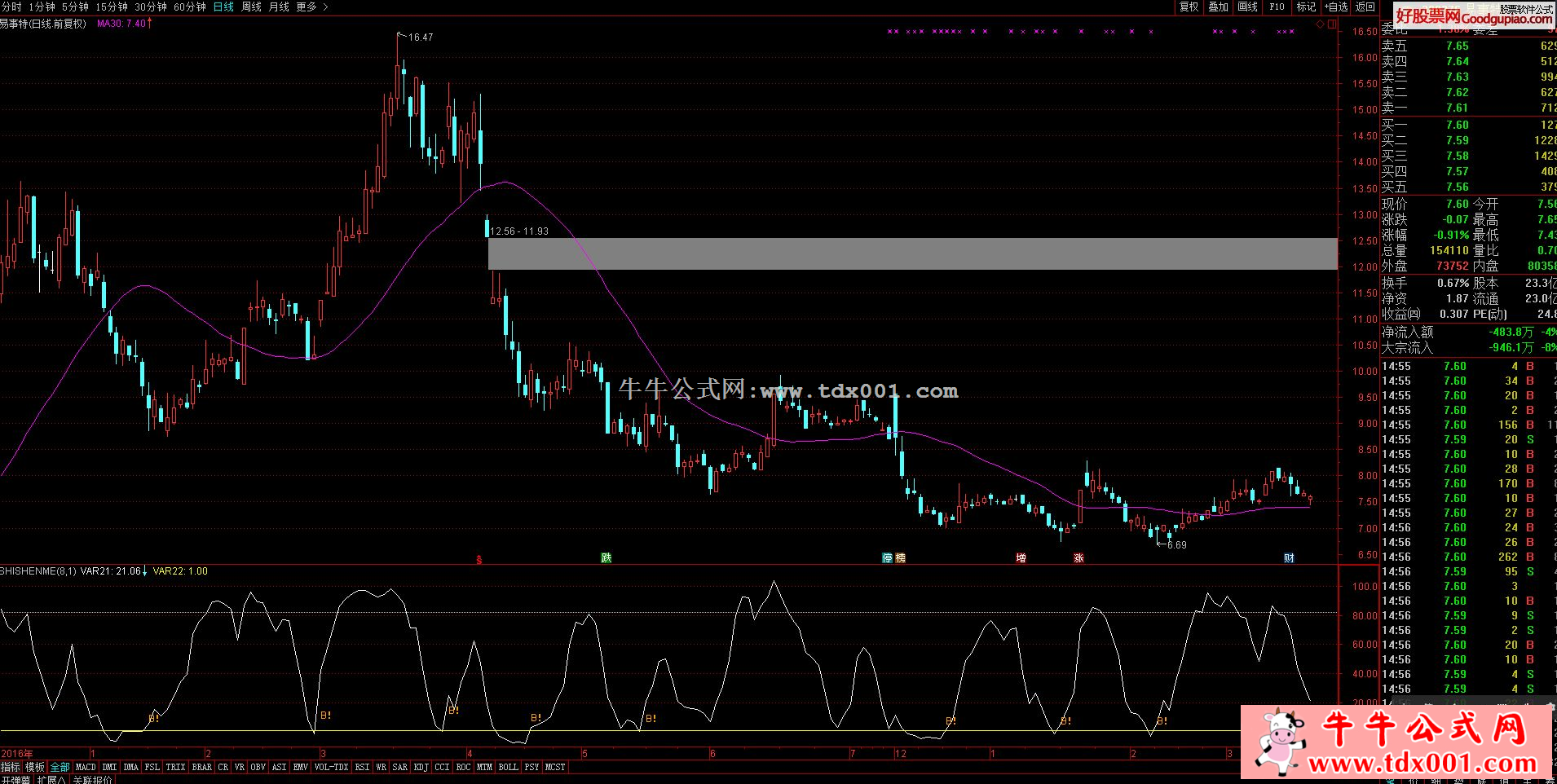Add stock via +自选
The image size is (1557, 784).
1337,7
